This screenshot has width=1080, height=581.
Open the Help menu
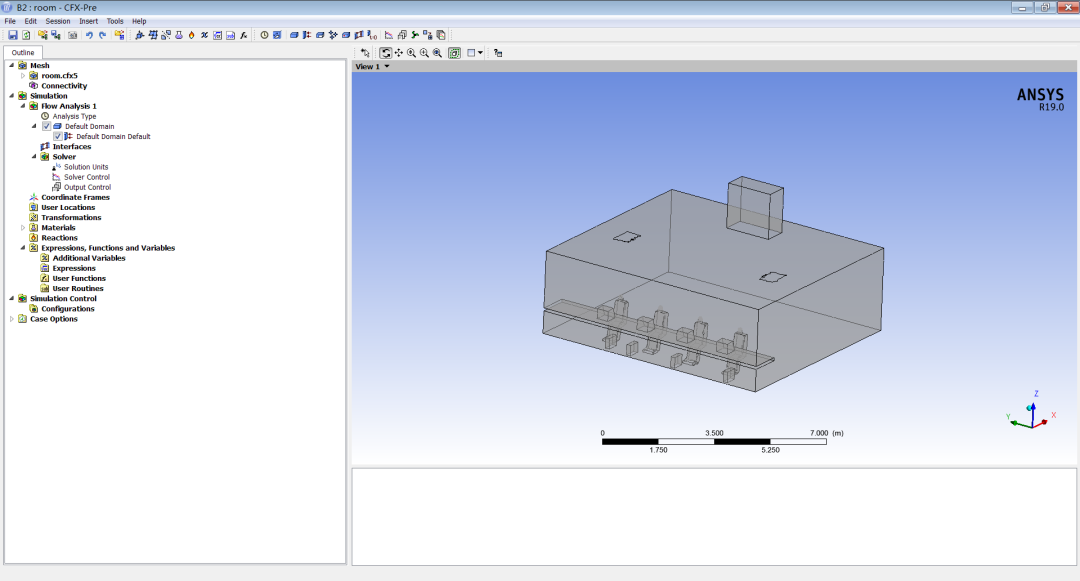tap(139, 21)
